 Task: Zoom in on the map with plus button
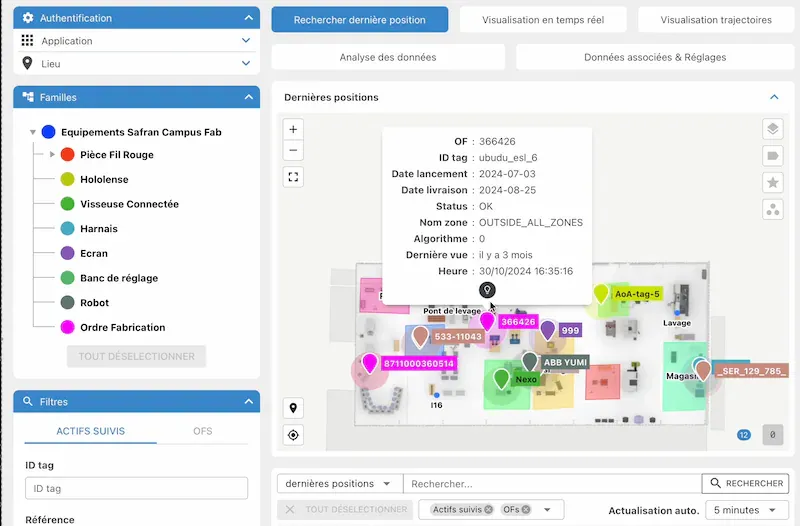pos(293,130)
